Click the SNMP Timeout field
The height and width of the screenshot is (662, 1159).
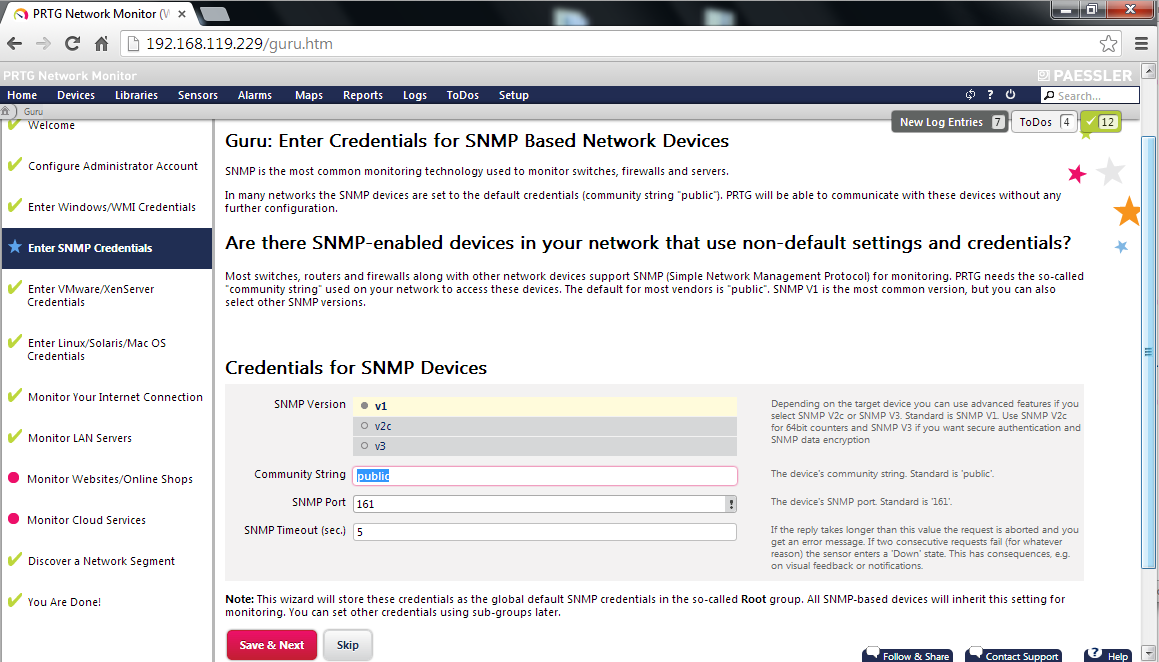click(x=545, y=532)
